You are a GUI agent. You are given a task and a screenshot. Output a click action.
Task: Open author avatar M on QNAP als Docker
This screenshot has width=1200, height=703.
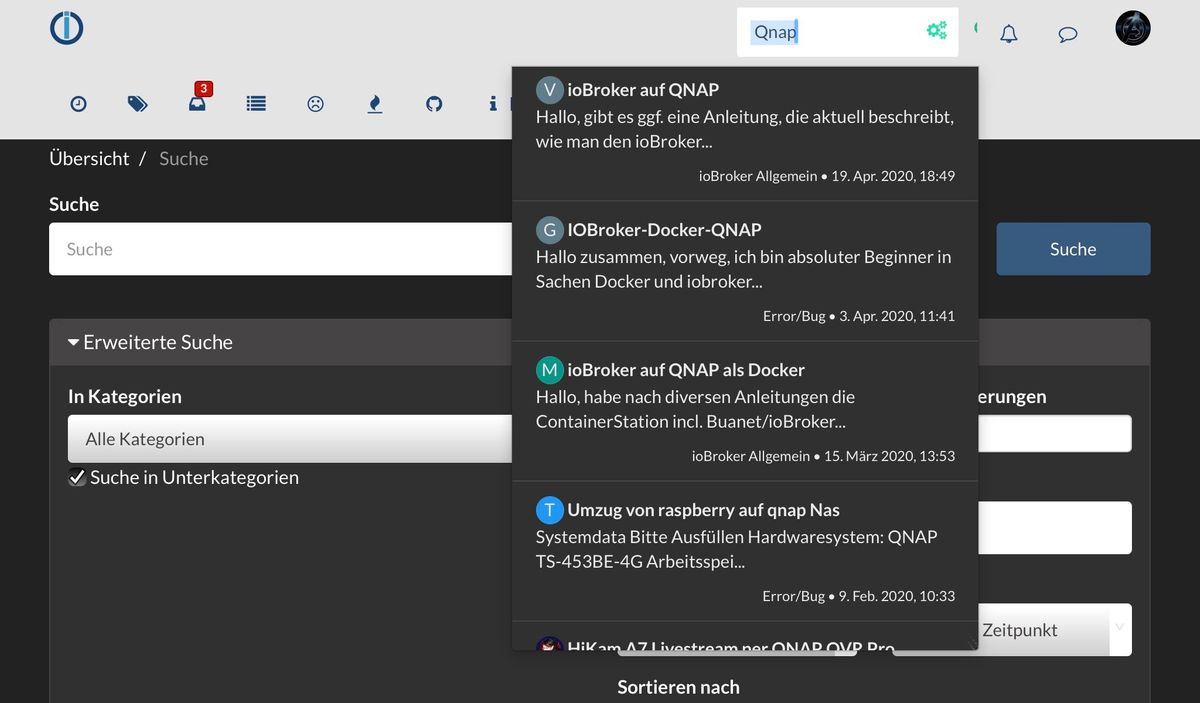coord(550,370)
